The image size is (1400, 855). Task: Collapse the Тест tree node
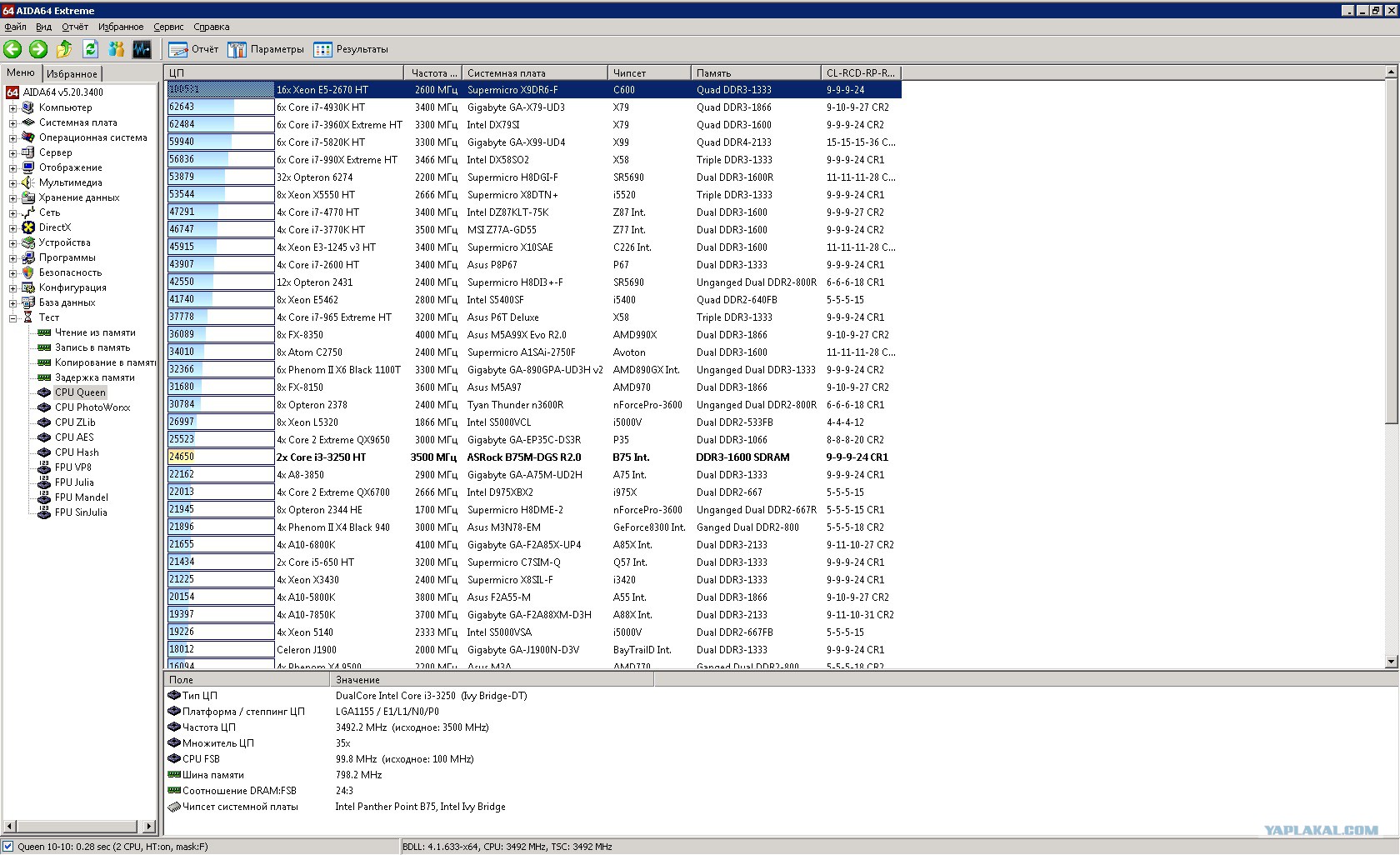[x=12, y=317]
